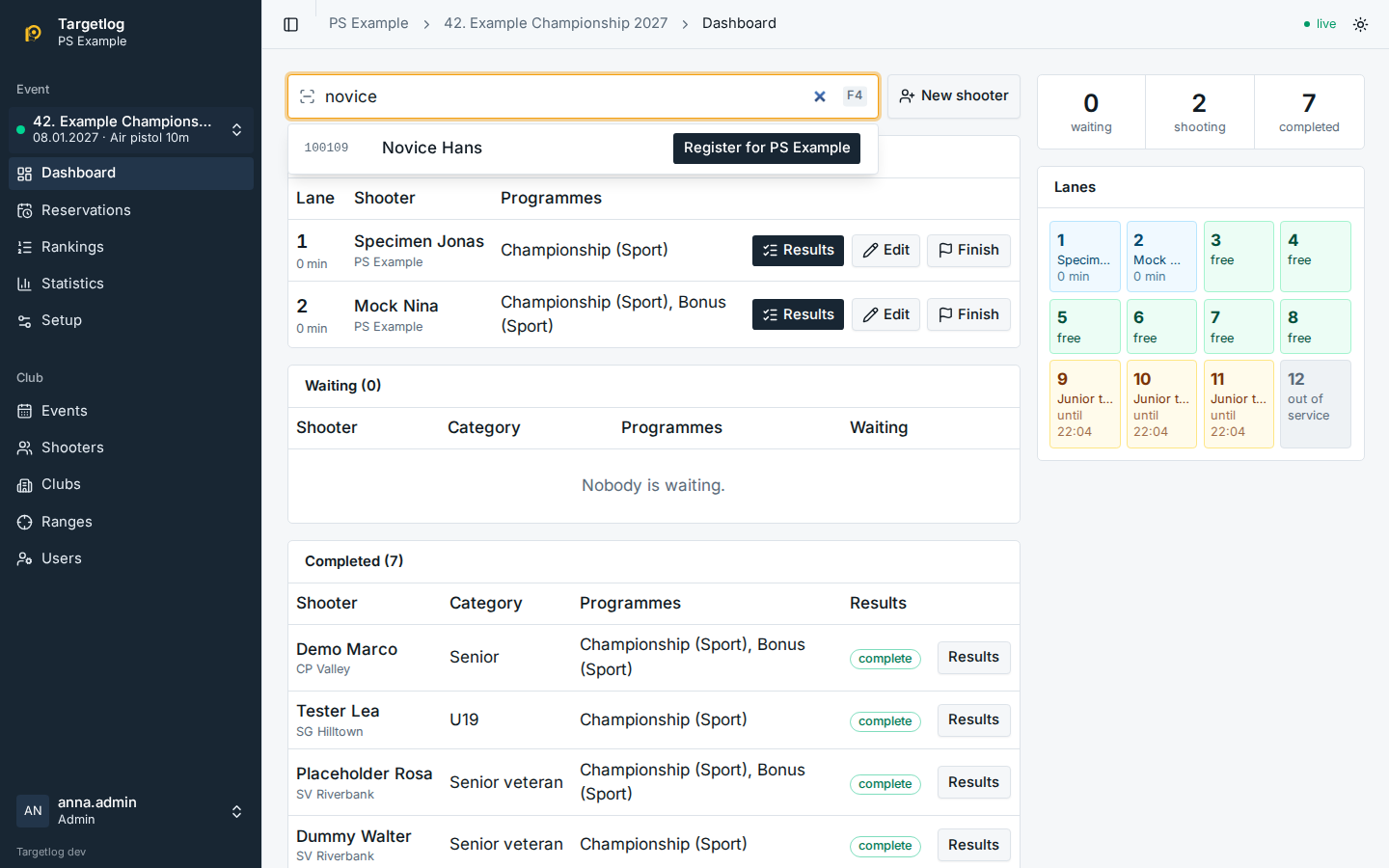Image resolution: width=1389 pixels, height=868 pixels.
Task: Expand the anna.admin user menu
Action: 131,811
